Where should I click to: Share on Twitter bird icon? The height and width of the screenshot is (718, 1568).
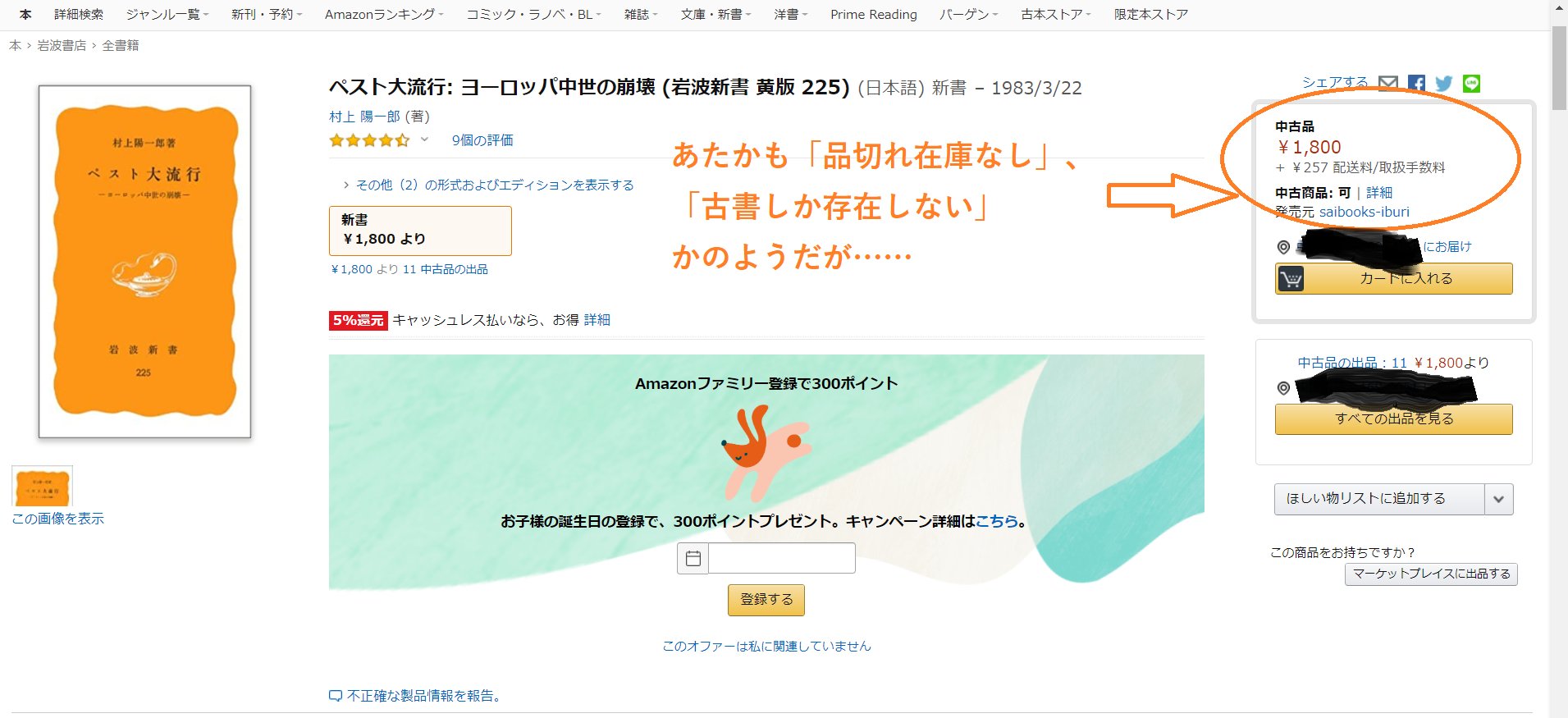(1444, 83)
